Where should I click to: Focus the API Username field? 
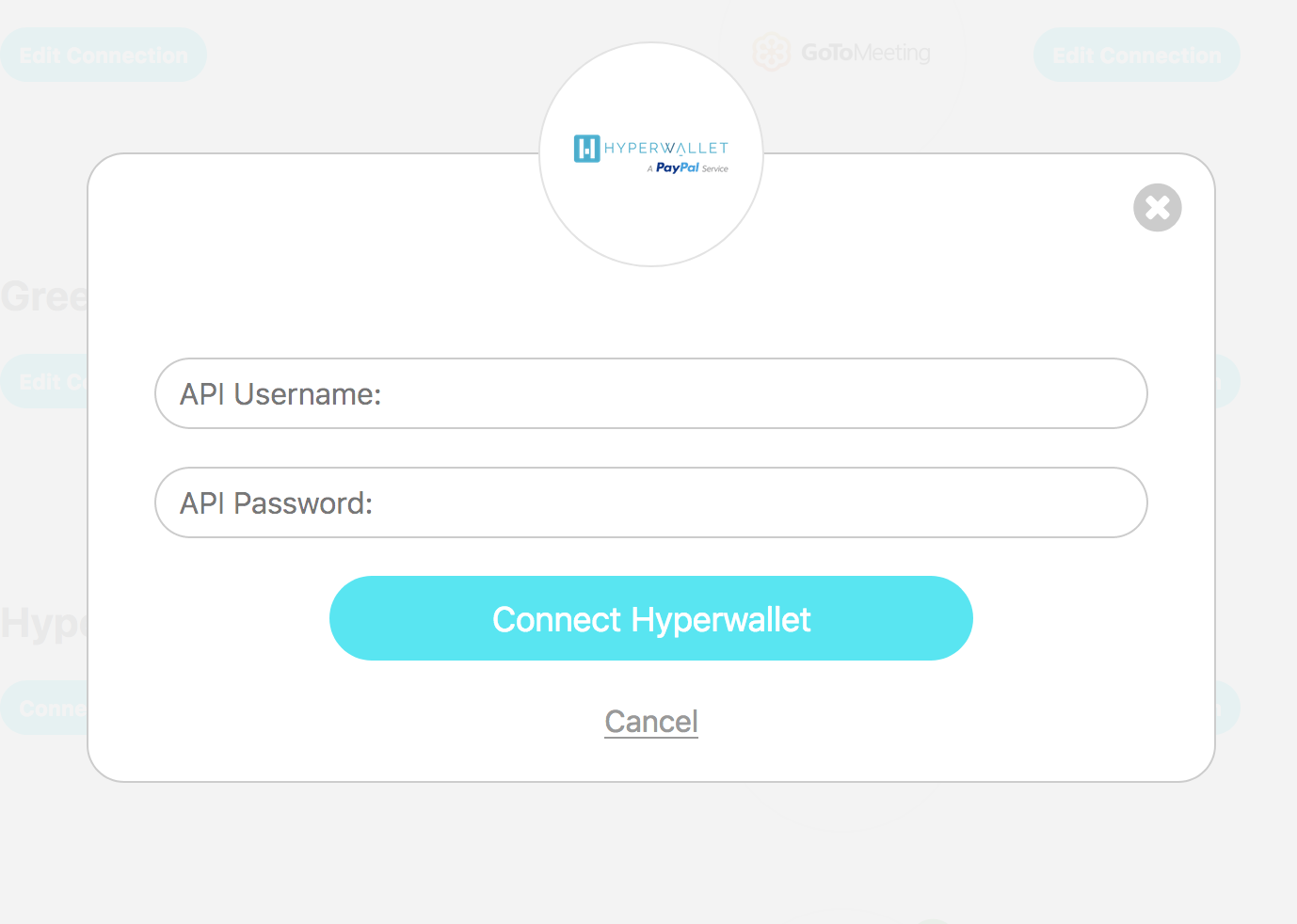click(x=650, y=393)
